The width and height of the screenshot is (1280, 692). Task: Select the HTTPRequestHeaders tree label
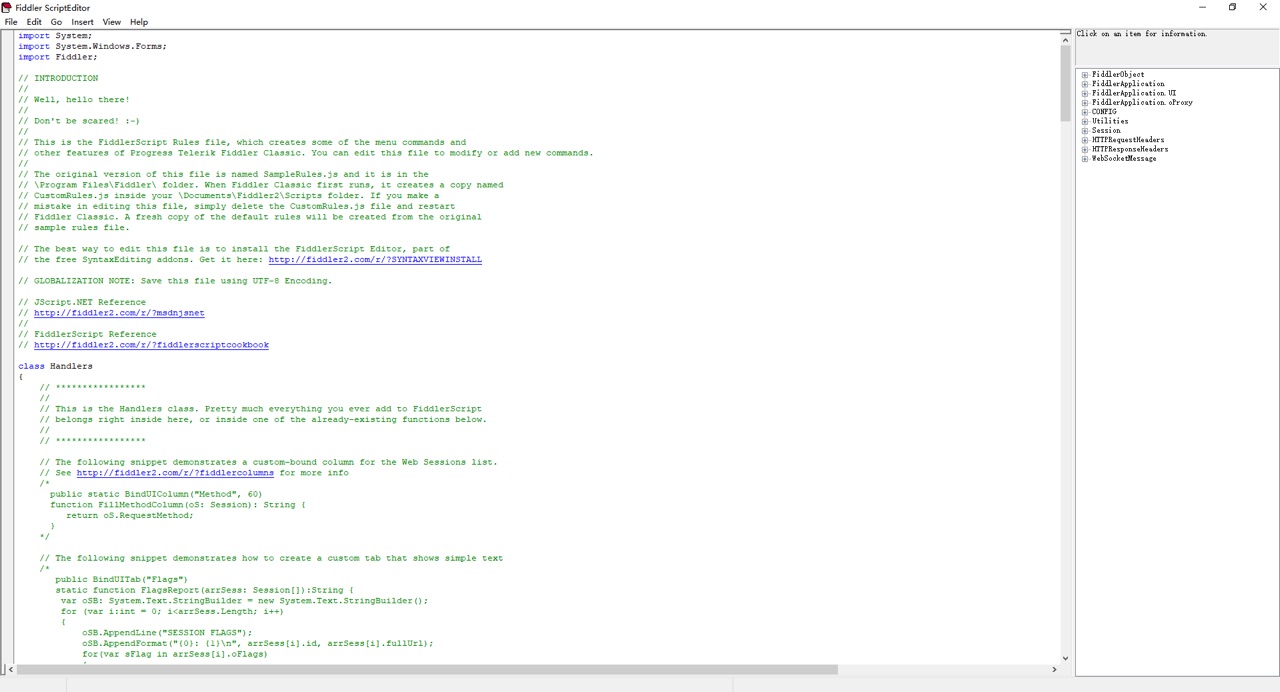pyautogui.click(x=1128, y=140)
